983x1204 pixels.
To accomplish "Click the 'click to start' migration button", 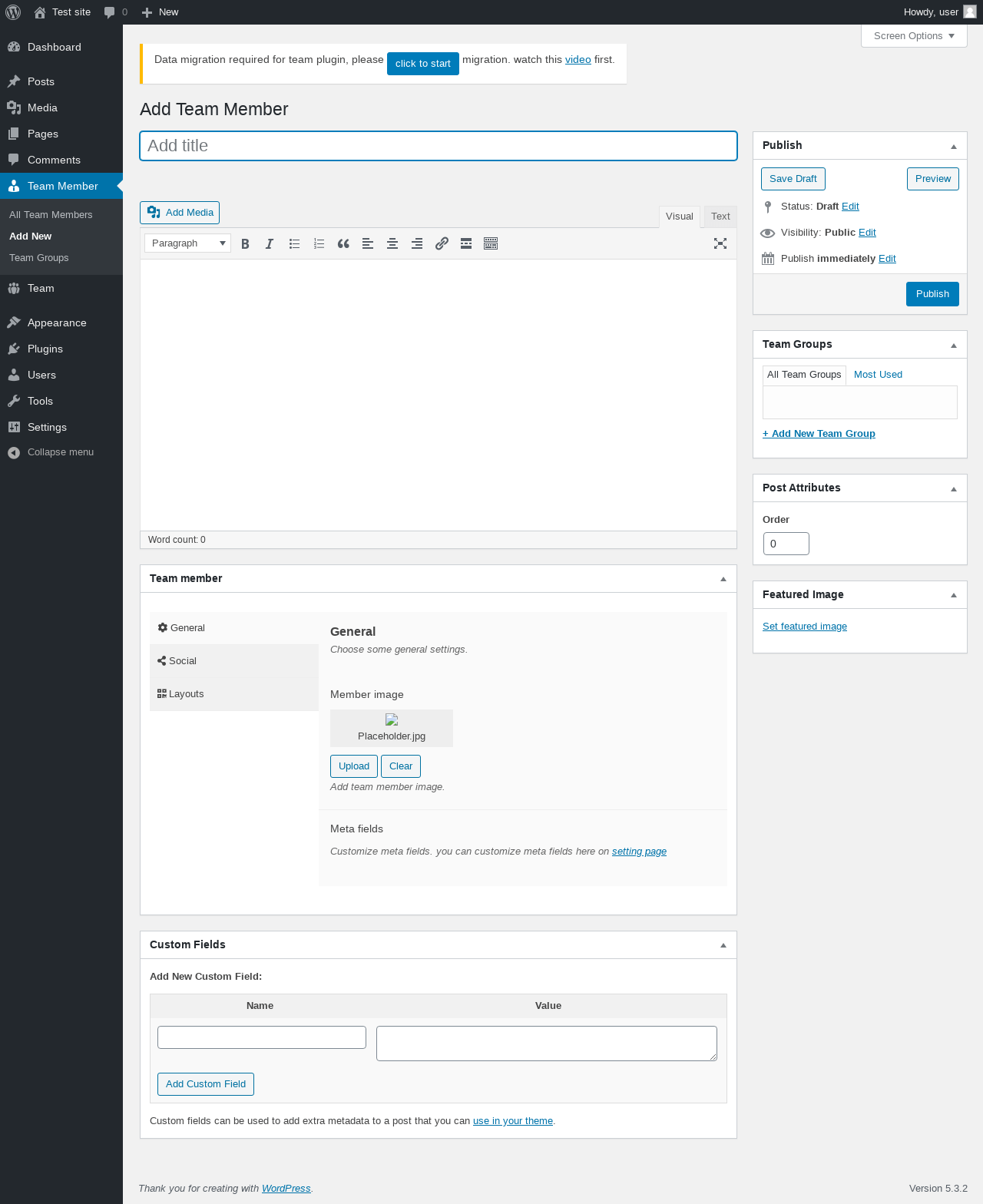I will (423, 64).
